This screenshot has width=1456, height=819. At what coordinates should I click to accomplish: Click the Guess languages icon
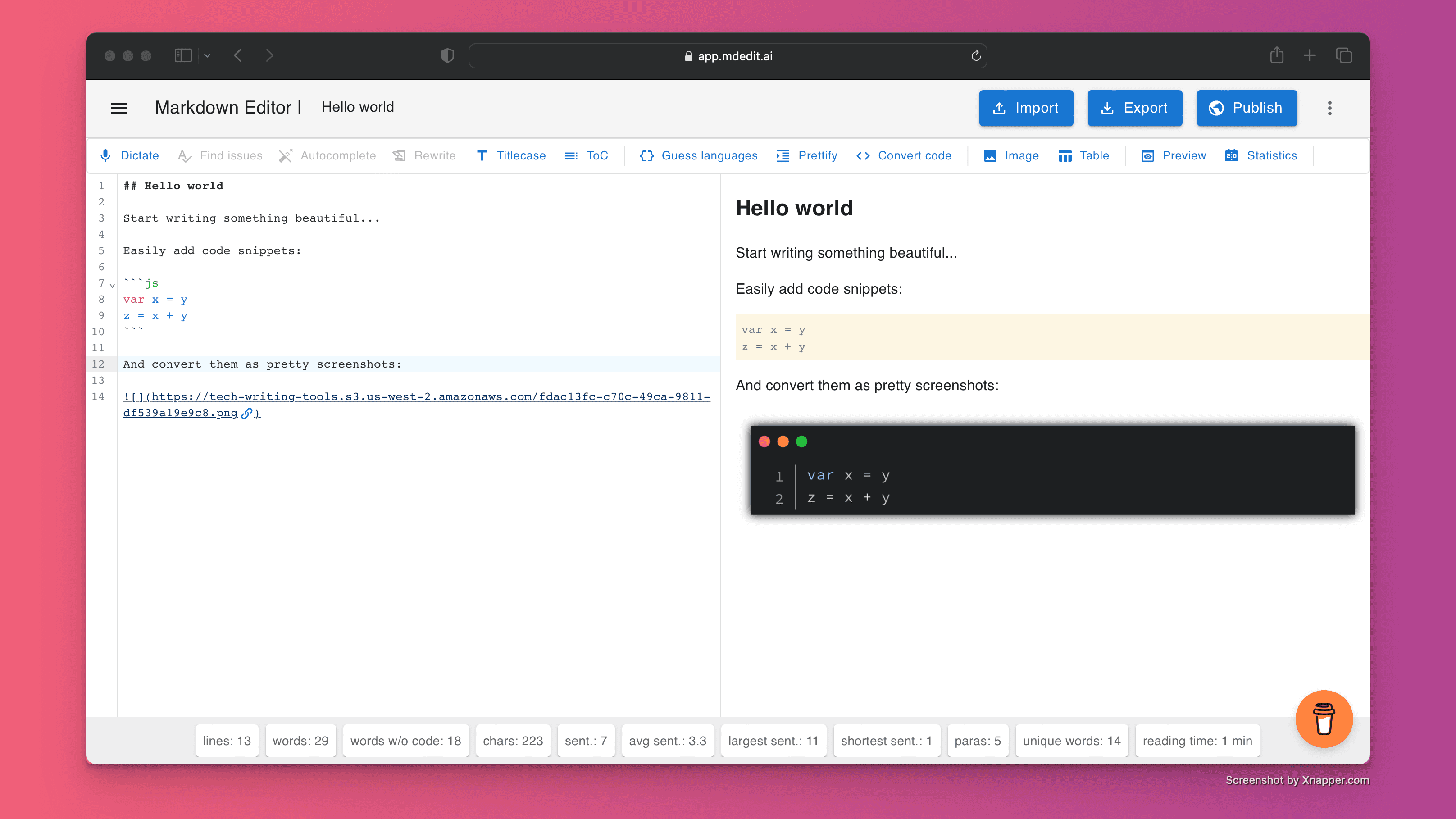[x=647, y=155]
